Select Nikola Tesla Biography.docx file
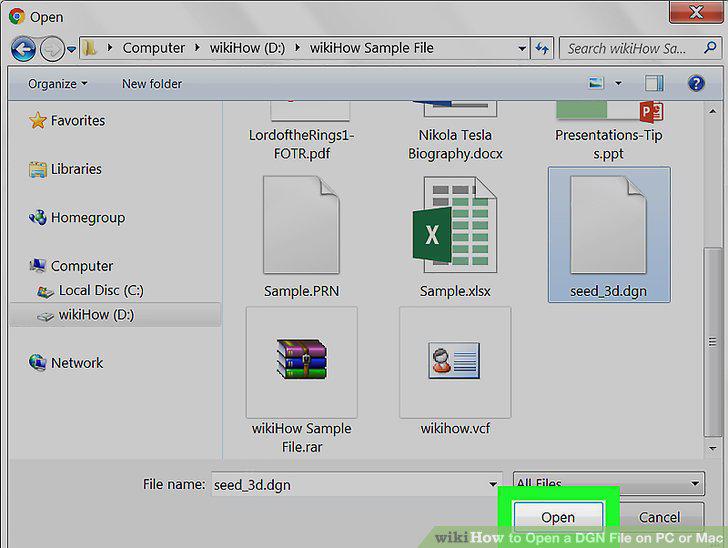The width and height of the screenshot is (728, 548). click(x=455, y=132)
